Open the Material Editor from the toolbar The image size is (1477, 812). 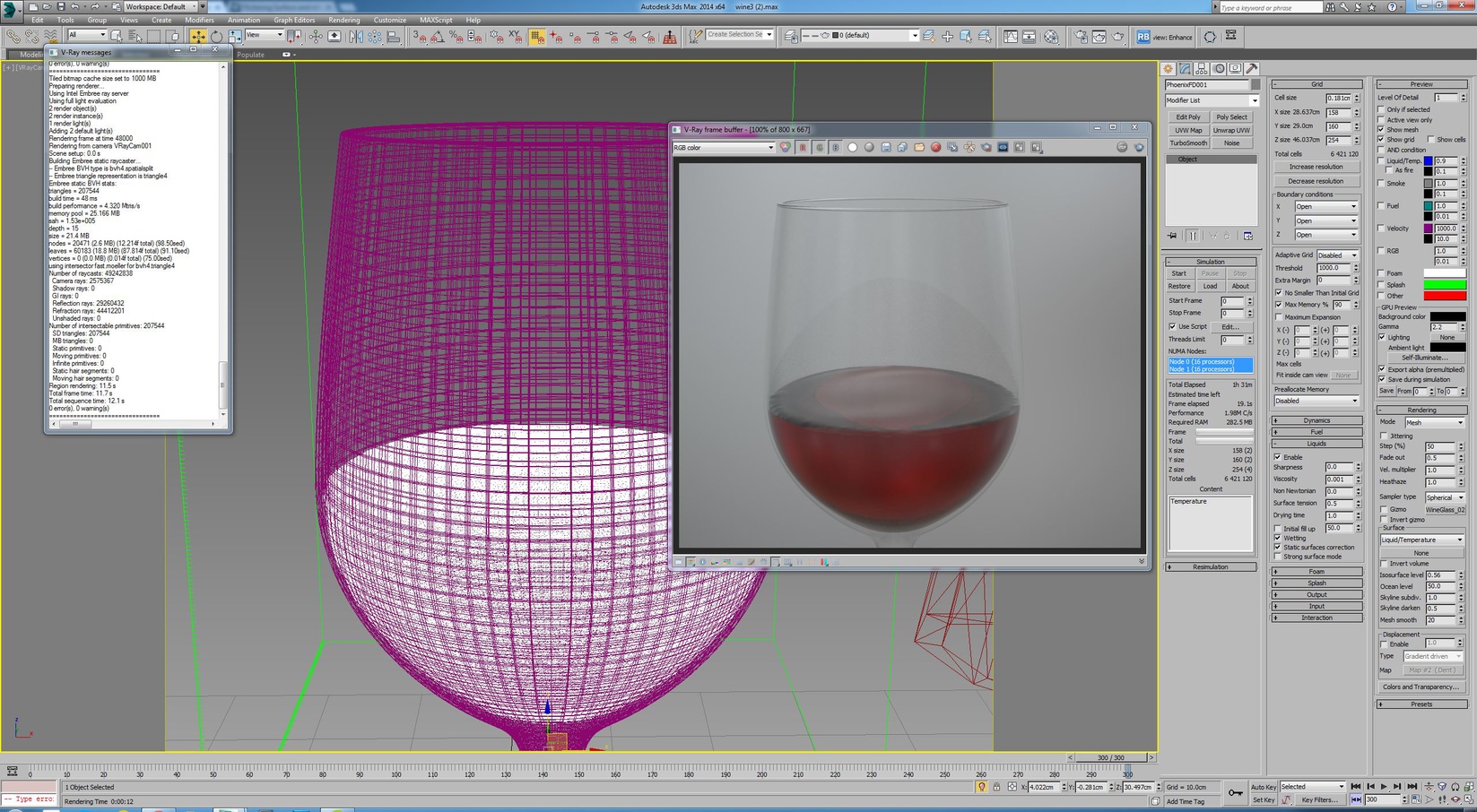1051,37
